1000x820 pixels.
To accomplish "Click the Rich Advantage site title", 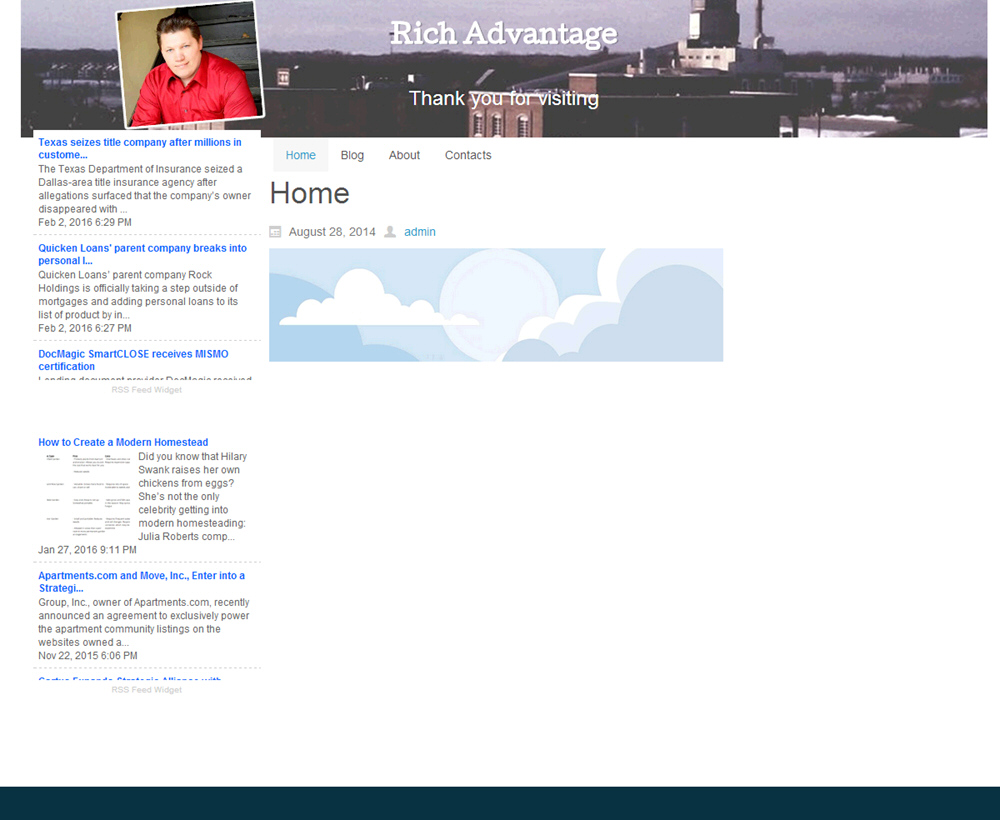I will pos(504,33).
